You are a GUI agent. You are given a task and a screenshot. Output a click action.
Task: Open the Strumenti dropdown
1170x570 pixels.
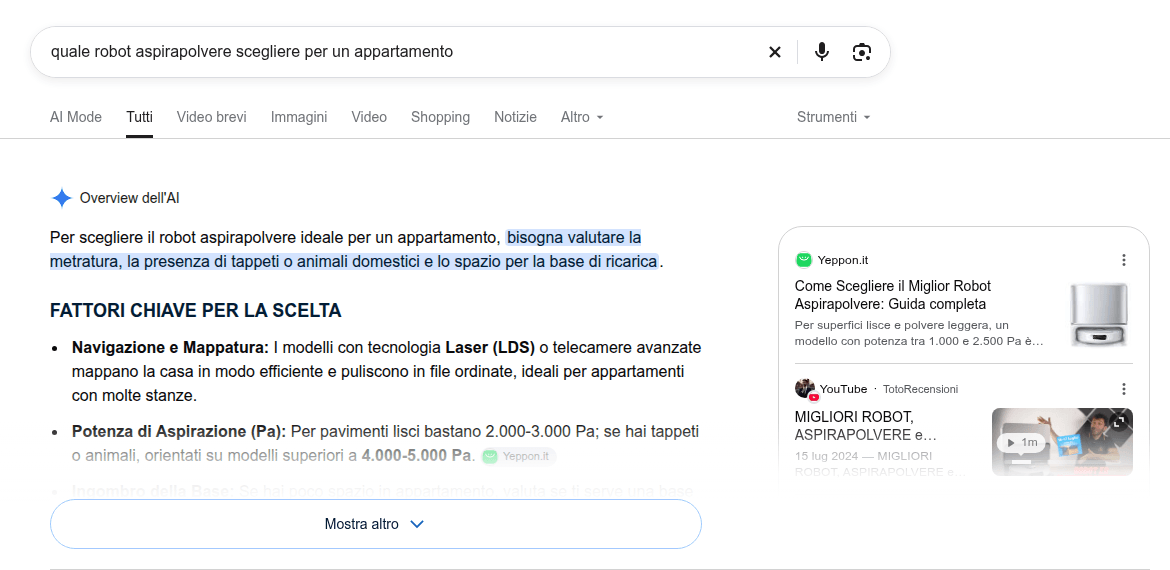click(x=833, y=117)
